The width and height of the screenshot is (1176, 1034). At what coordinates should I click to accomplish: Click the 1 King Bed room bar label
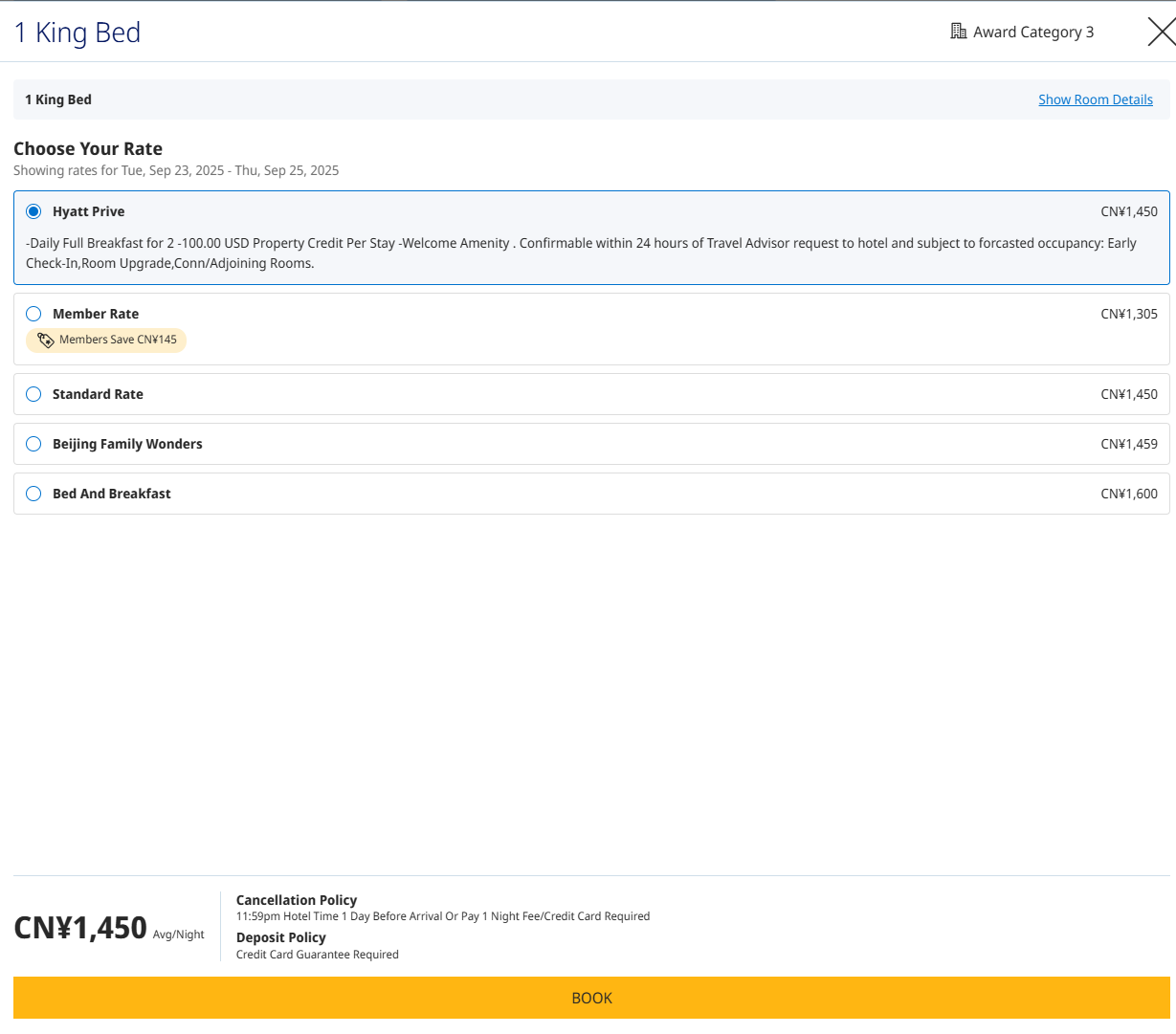click(58, 99)
